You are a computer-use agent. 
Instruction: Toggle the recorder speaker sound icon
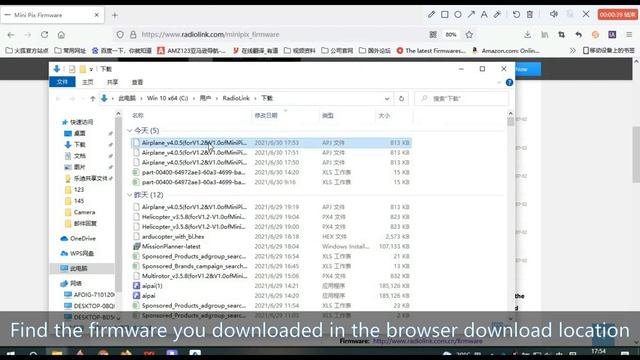point(553,14)
